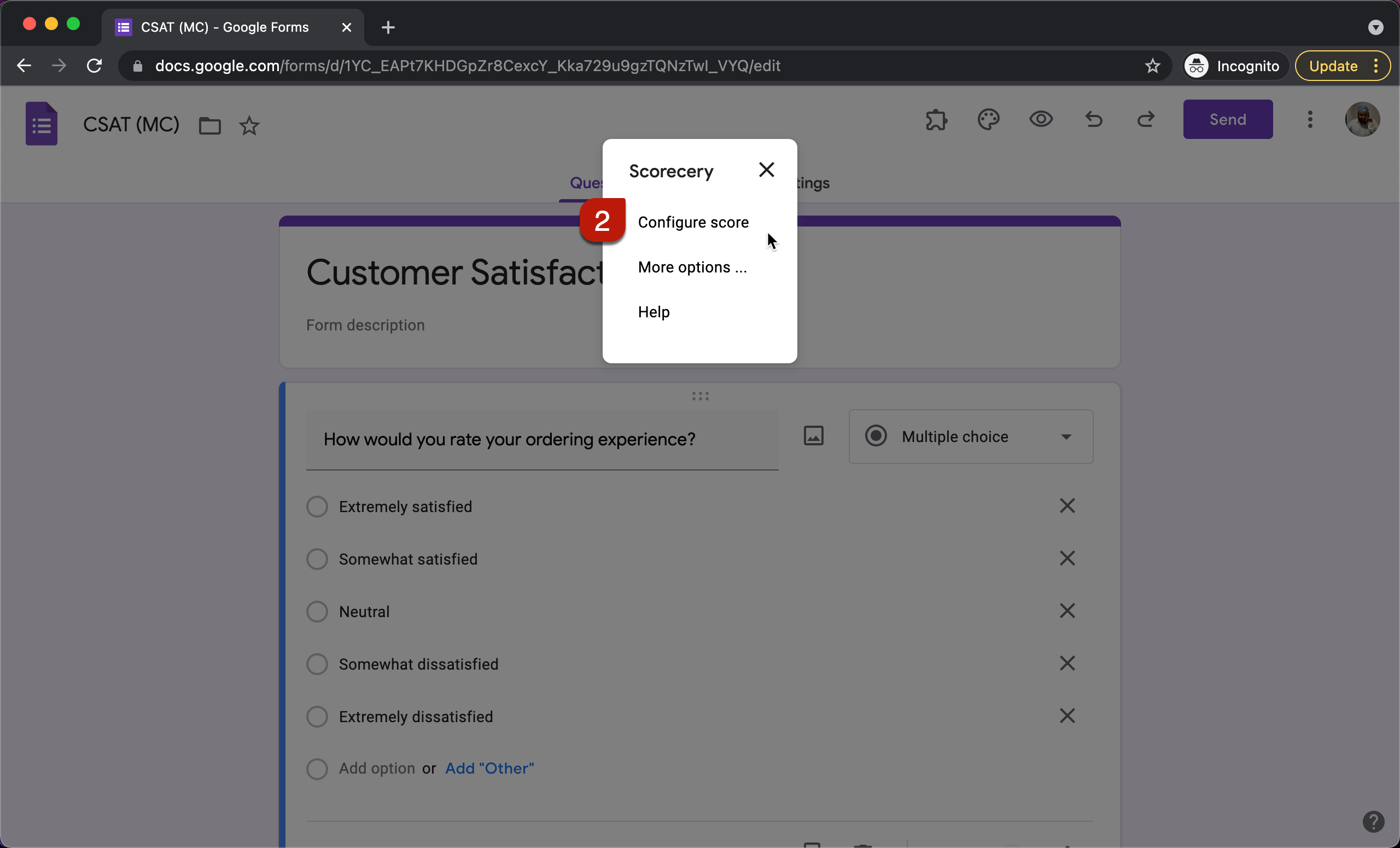1400x848 pixels.
Task: Select the Somewhat dissatisfied radio button
Action: 317,664
